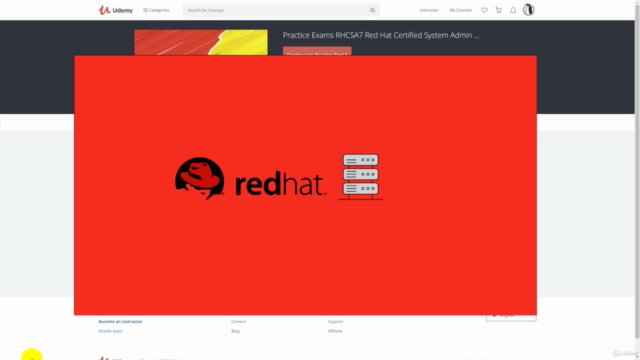This screenshot has width=640, height=360.
Task: Click the server stack graphic
Action: (360, 177)
